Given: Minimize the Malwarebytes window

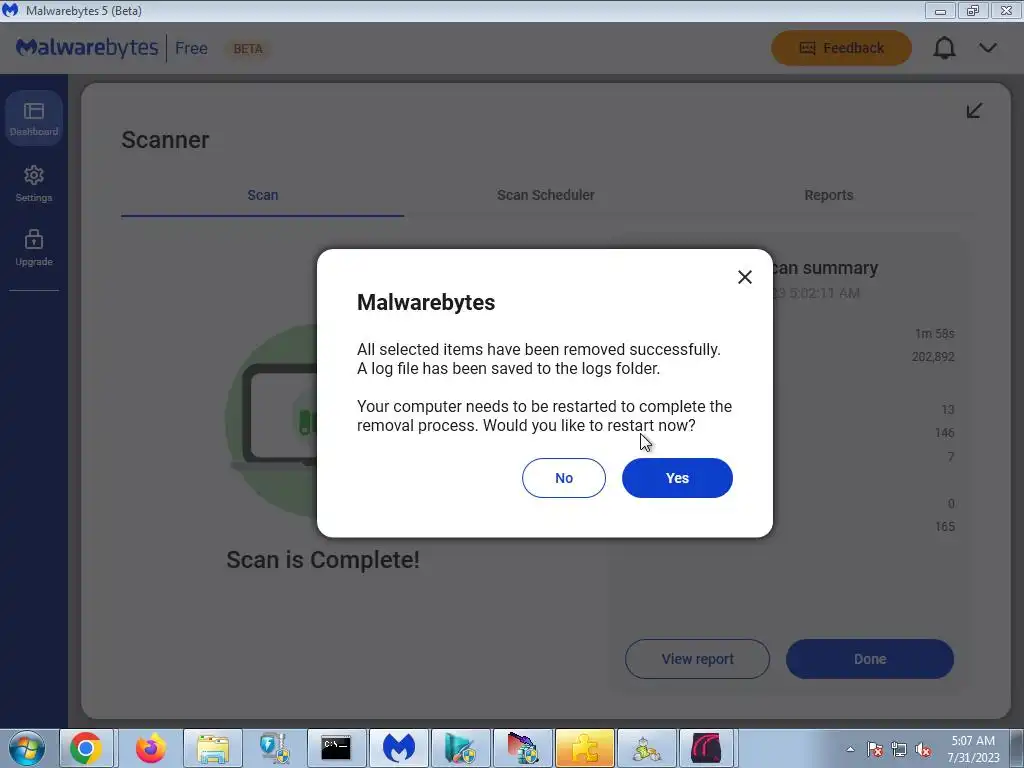Looking at the screenshot, I should [940, 10].
